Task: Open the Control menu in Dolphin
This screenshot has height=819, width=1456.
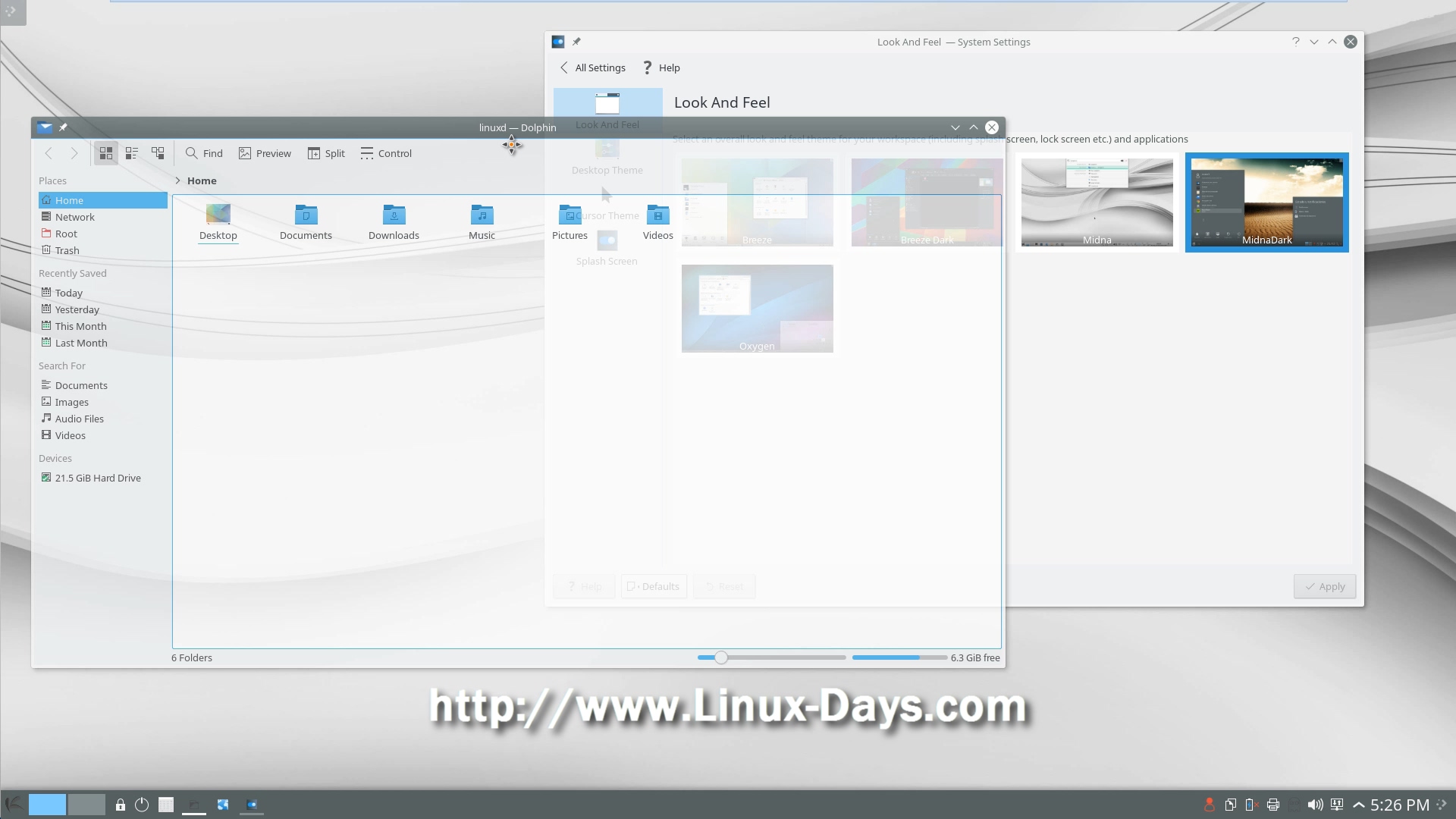Action: coord(386,153)
